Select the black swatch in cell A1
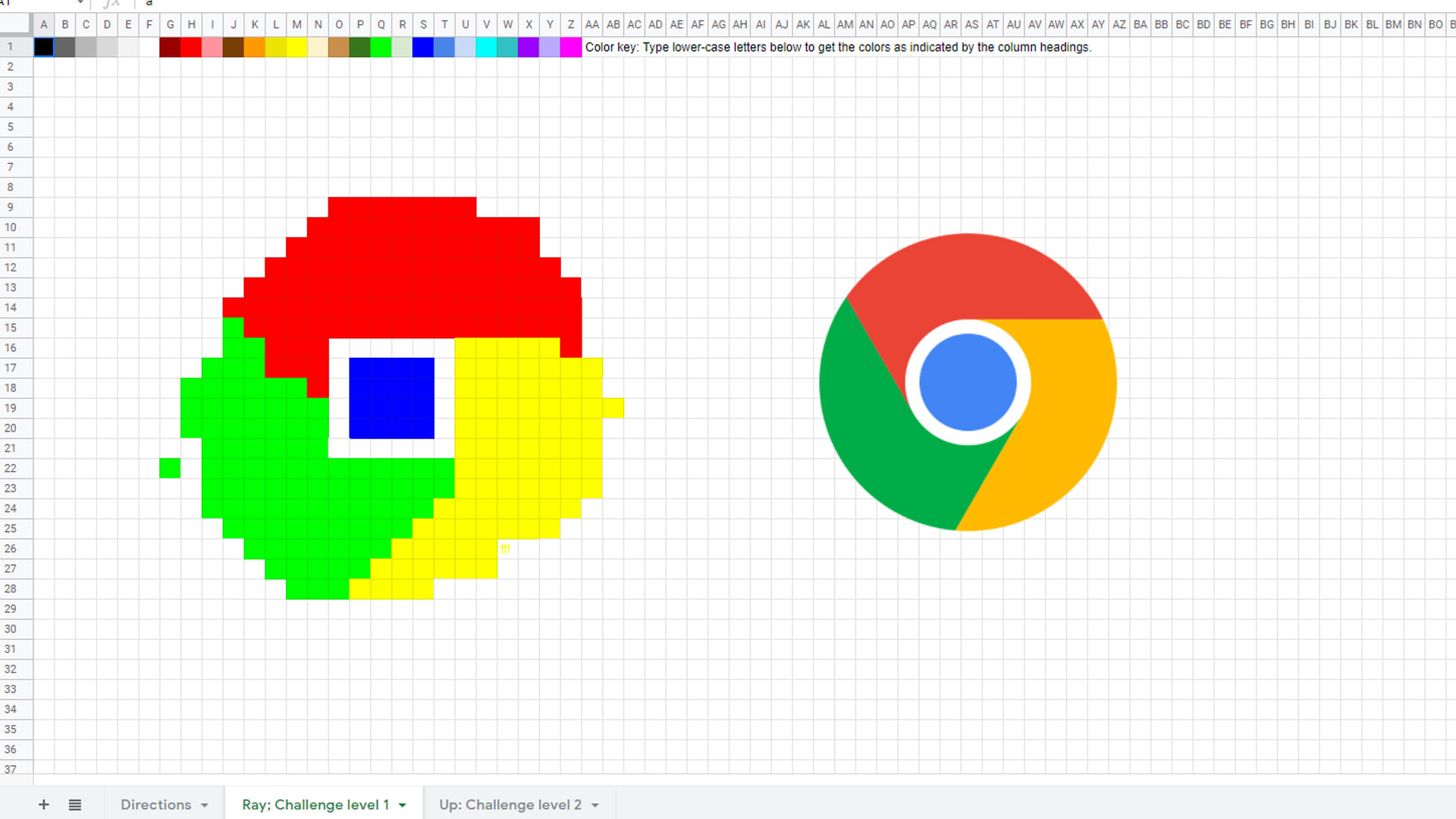Viewport: 1456px width, 819px height. point(44,47)
